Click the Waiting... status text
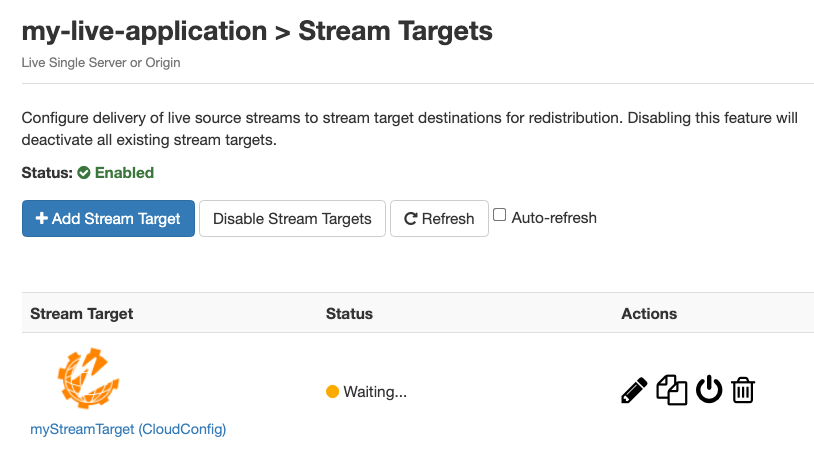The height and width of the screenshot is (466, 814). 375,392
